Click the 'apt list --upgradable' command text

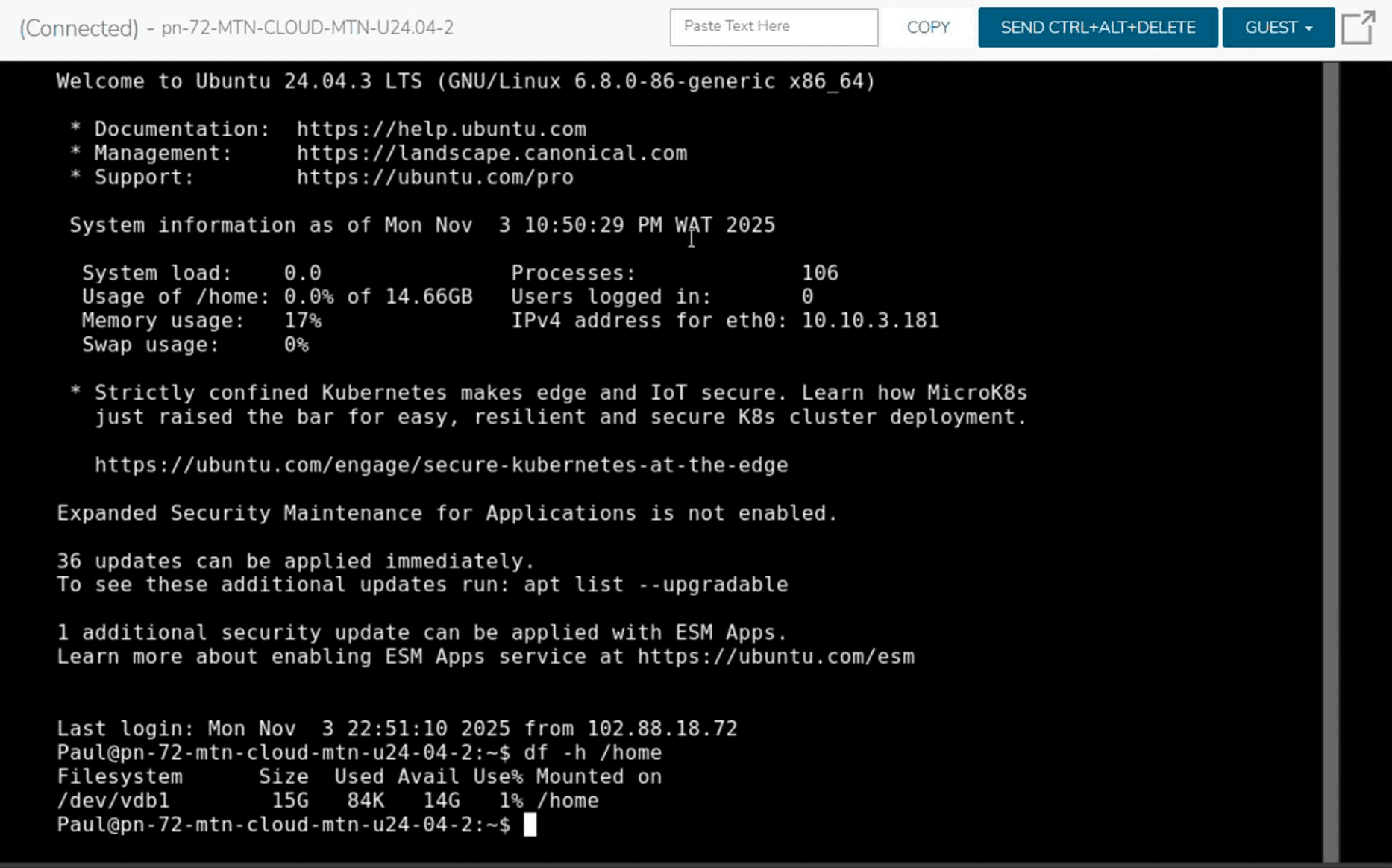[x=656, y=585]
